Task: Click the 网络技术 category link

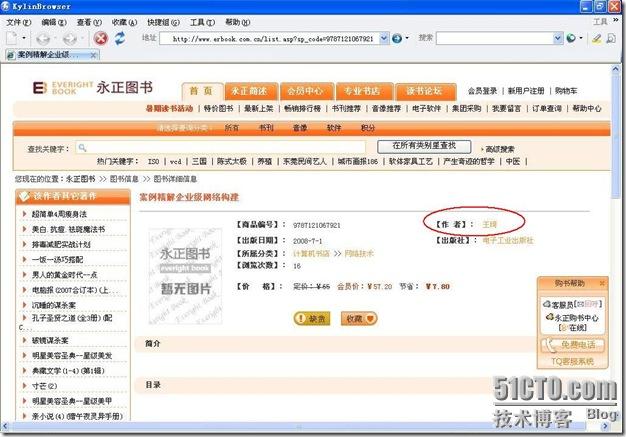Action: click(x=359, y=253)
